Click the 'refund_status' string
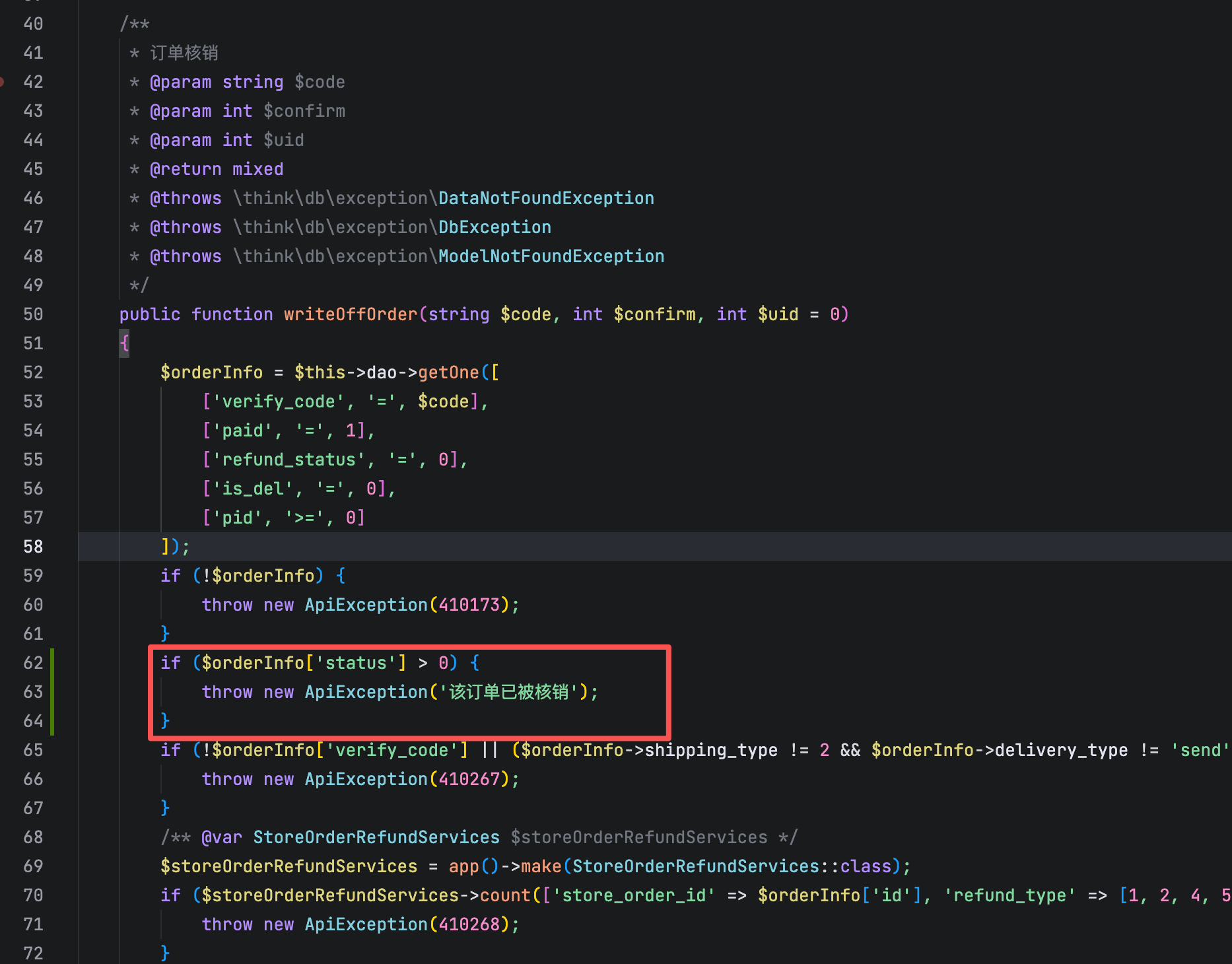 289,460
